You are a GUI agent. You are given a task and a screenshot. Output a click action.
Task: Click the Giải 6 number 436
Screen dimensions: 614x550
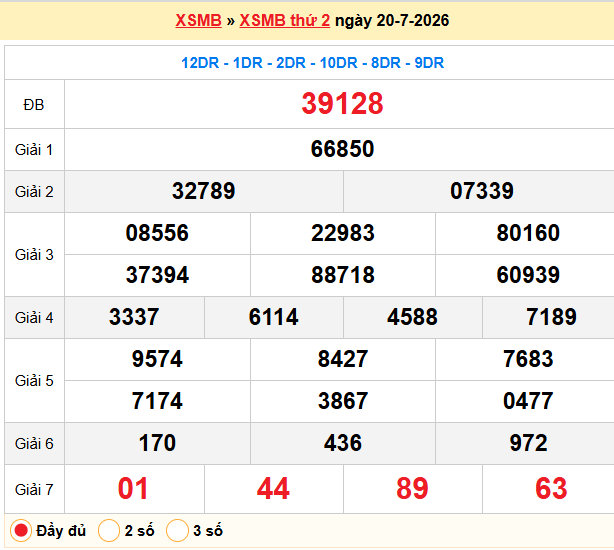(x=343, y=443)
